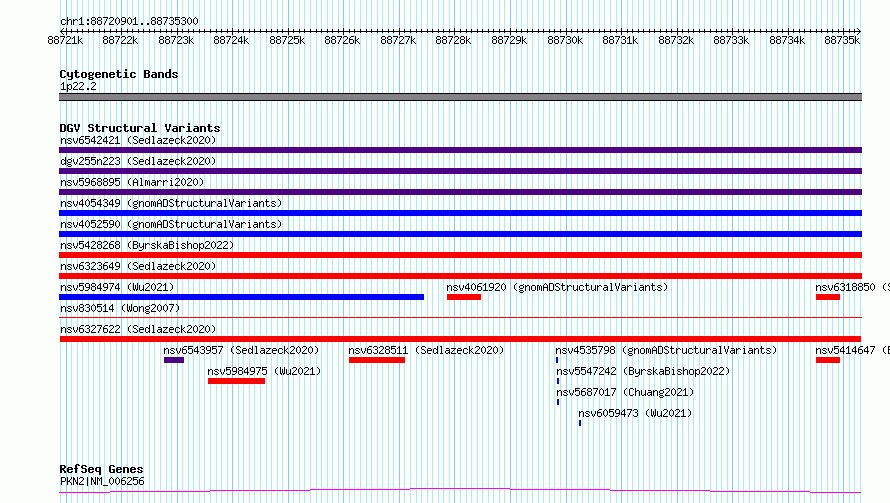
Task: Click the red bar under nsv6327622
Action: 460,339
